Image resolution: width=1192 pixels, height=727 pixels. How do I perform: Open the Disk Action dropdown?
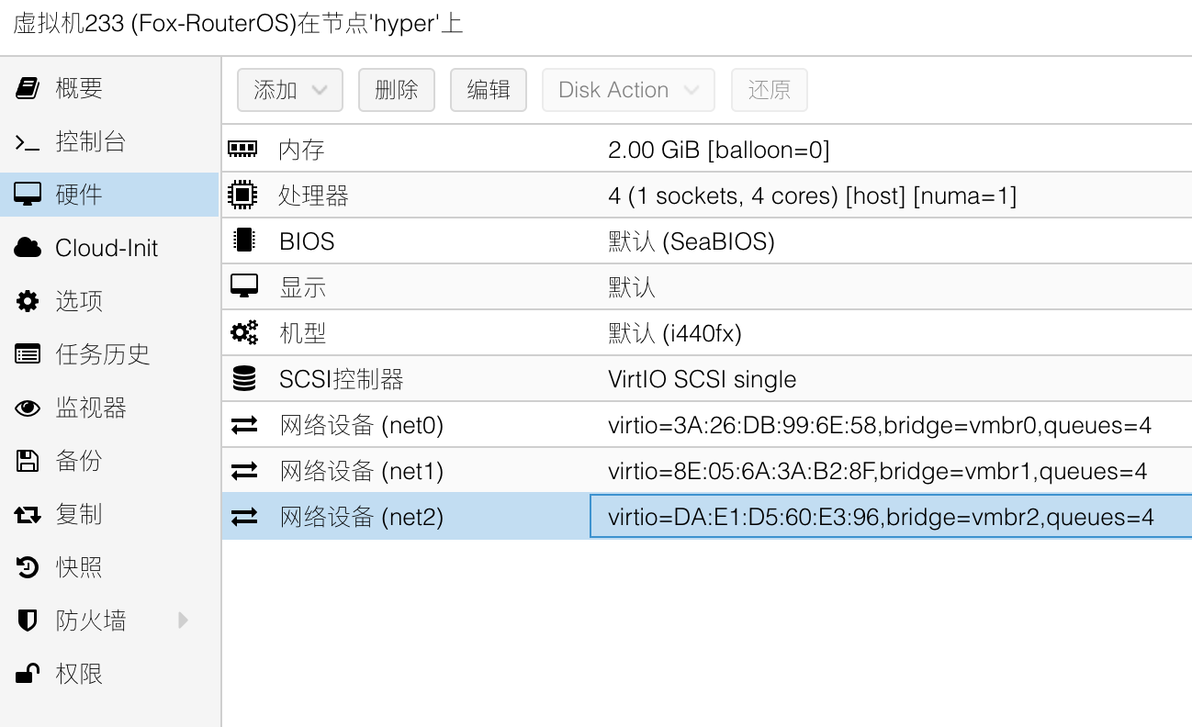click(628, 90)
